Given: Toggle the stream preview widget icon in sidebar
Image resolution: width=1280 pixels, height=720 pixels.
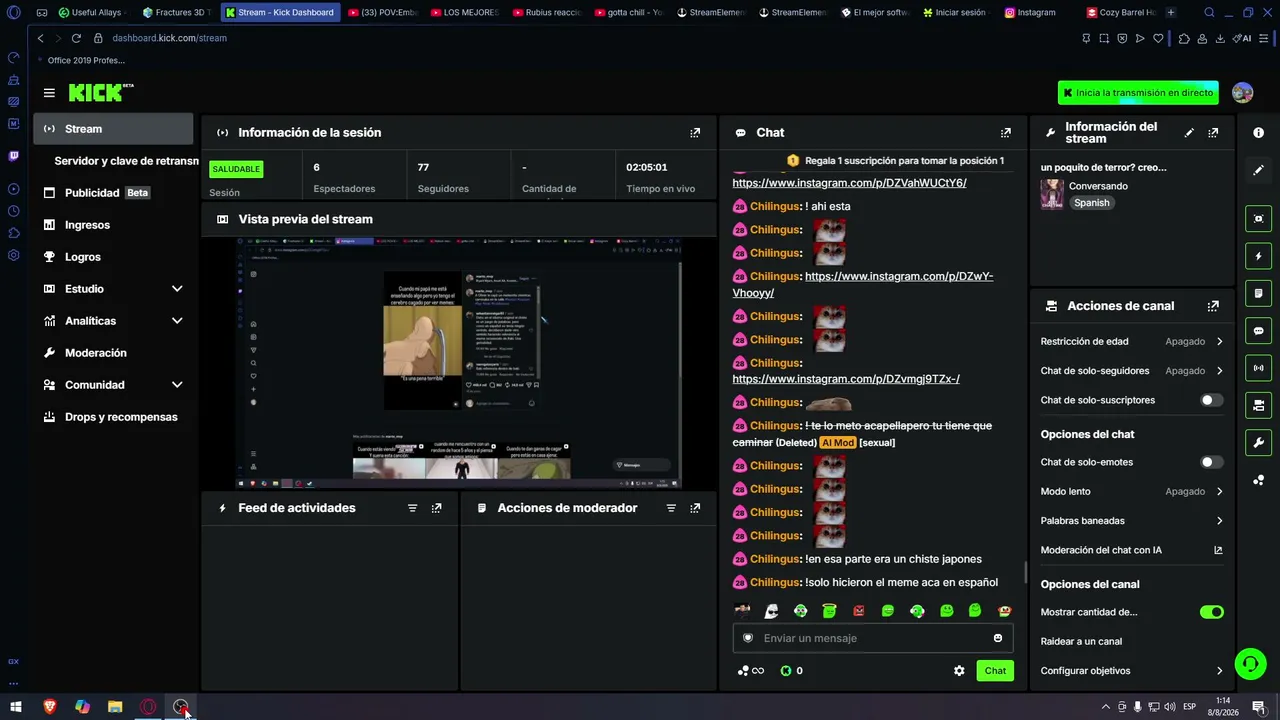Looking at the screenshot, I should point(1258,219).
